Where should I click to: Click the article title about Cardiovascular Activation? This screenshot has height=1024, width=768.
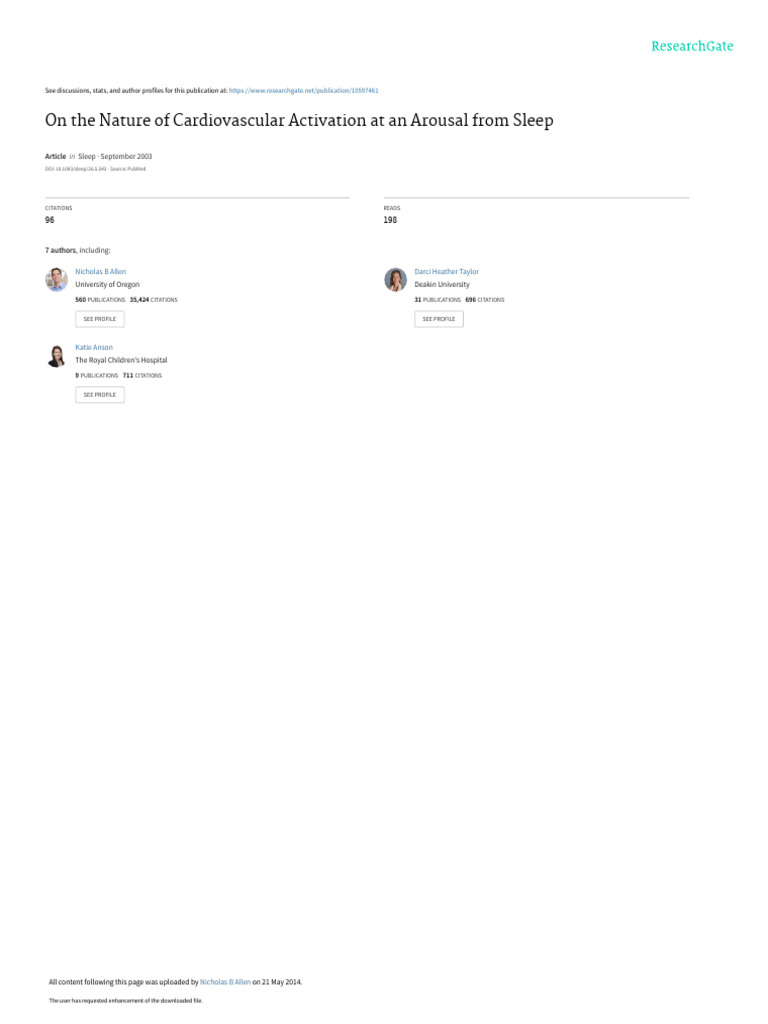[299, 120]
